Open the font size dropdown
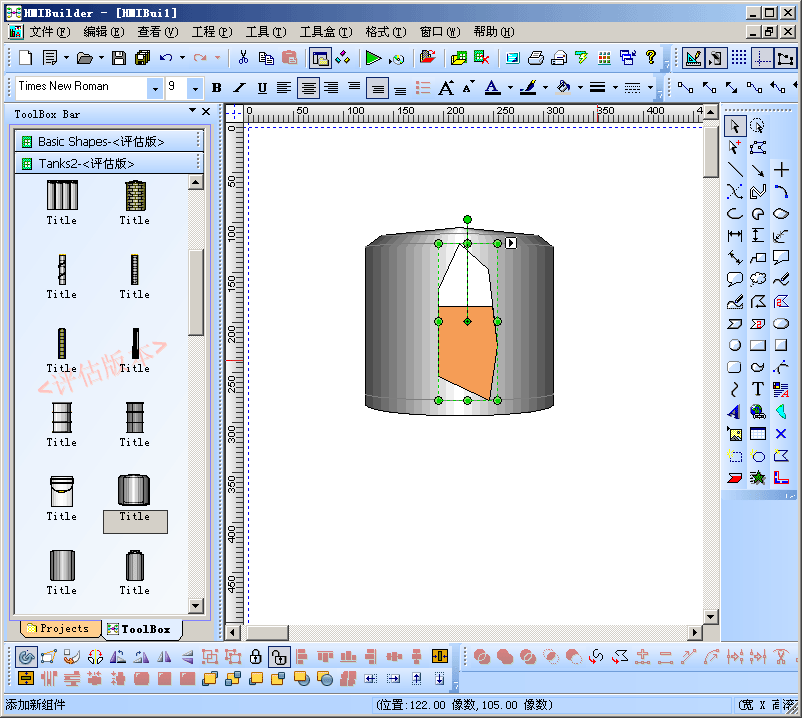The height and width of the screenshot is (718, 802). (x=195, y=88)
